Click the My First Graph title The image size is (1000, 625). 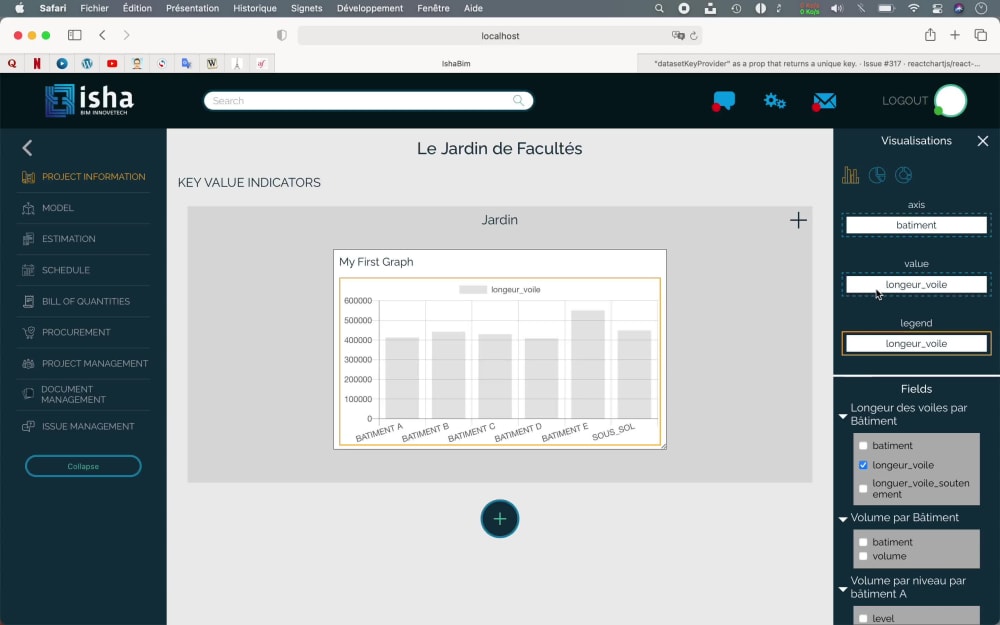click(376, 261)
